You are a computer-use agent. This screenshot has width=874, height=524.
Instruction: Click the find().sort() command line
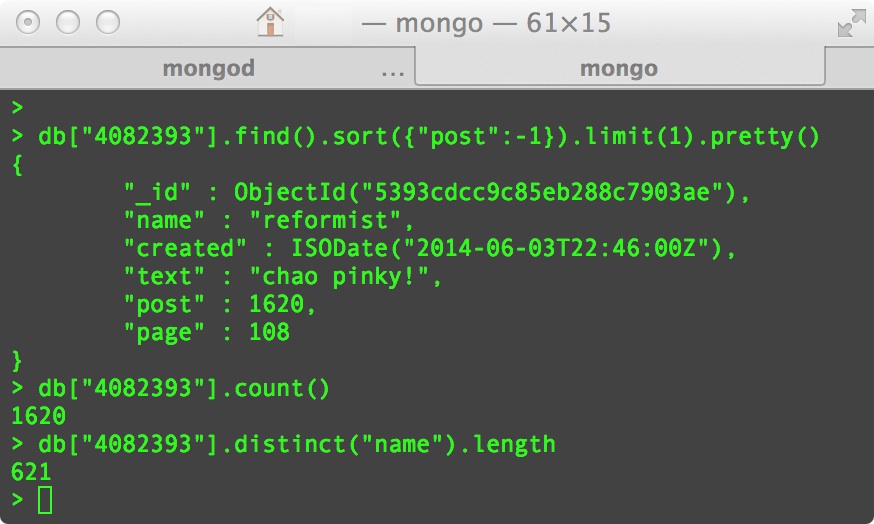tap(429, 137)
